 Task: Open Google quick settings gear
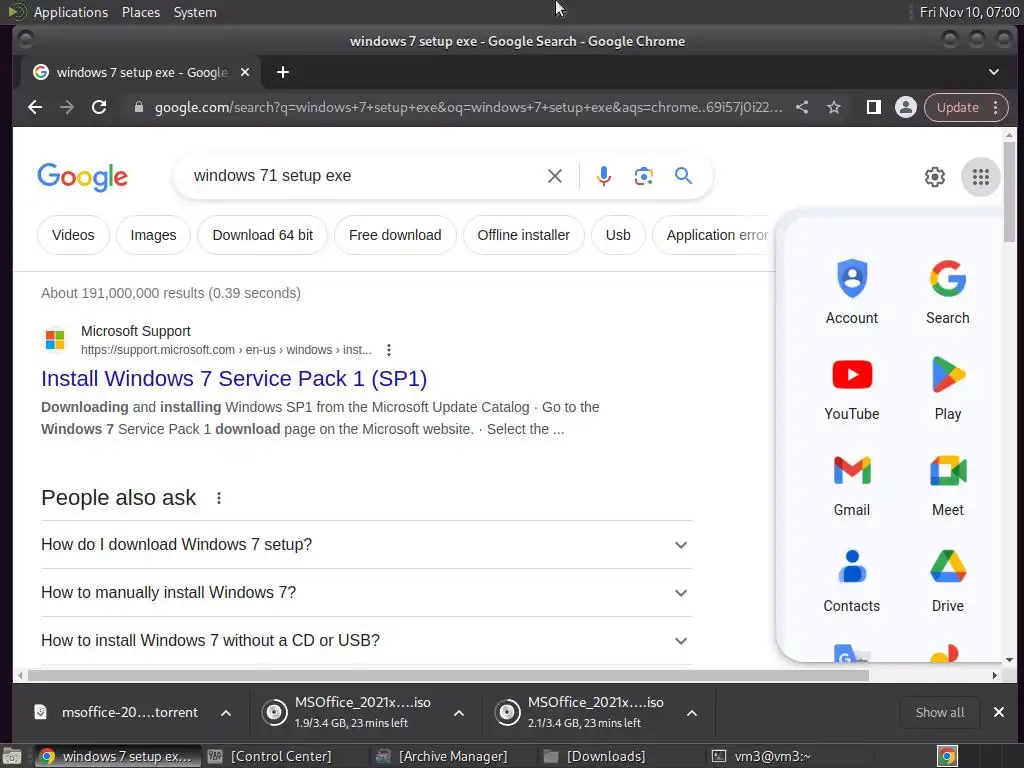click(x=935, y=177)
